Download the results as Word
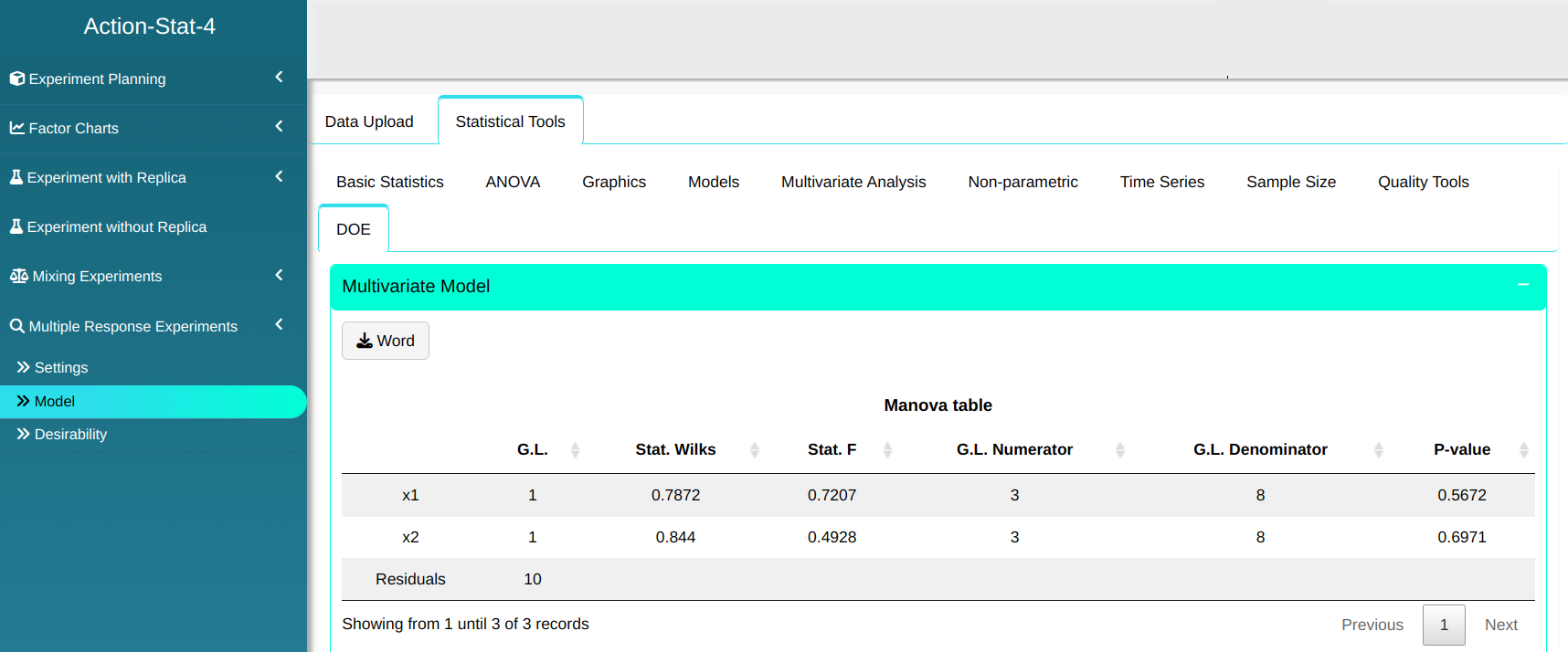The image size is (1568, 652). pos(386,341)
